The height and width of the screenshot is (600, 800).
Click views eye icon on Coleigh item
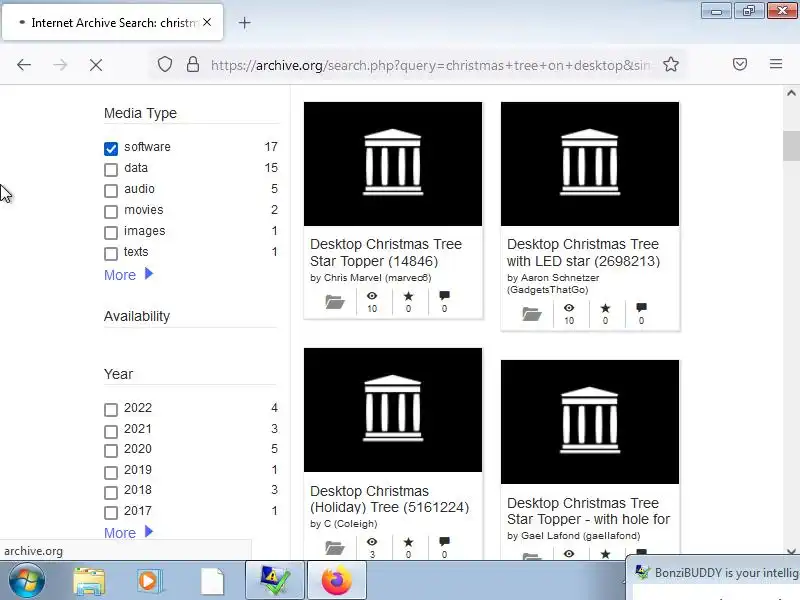372,542
